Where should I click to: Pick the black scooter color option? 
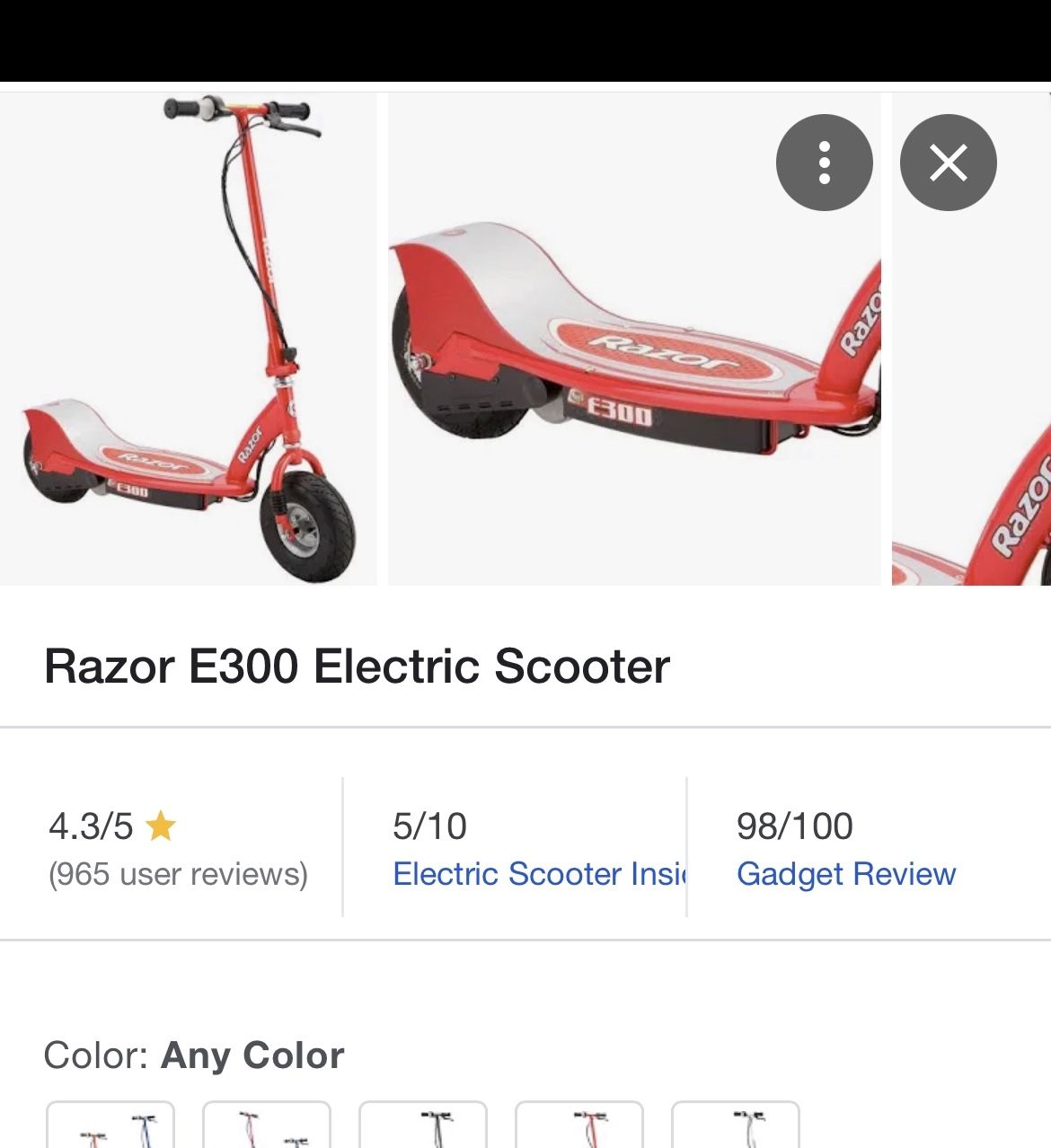[x=423, y=1125]
